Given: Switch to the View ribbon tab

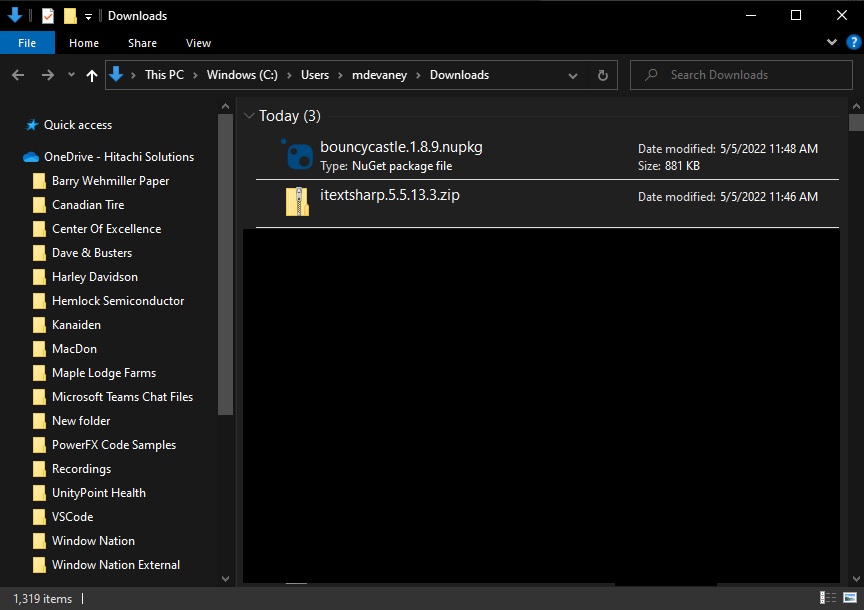Looking at the screenshot, I should [198, 43].
